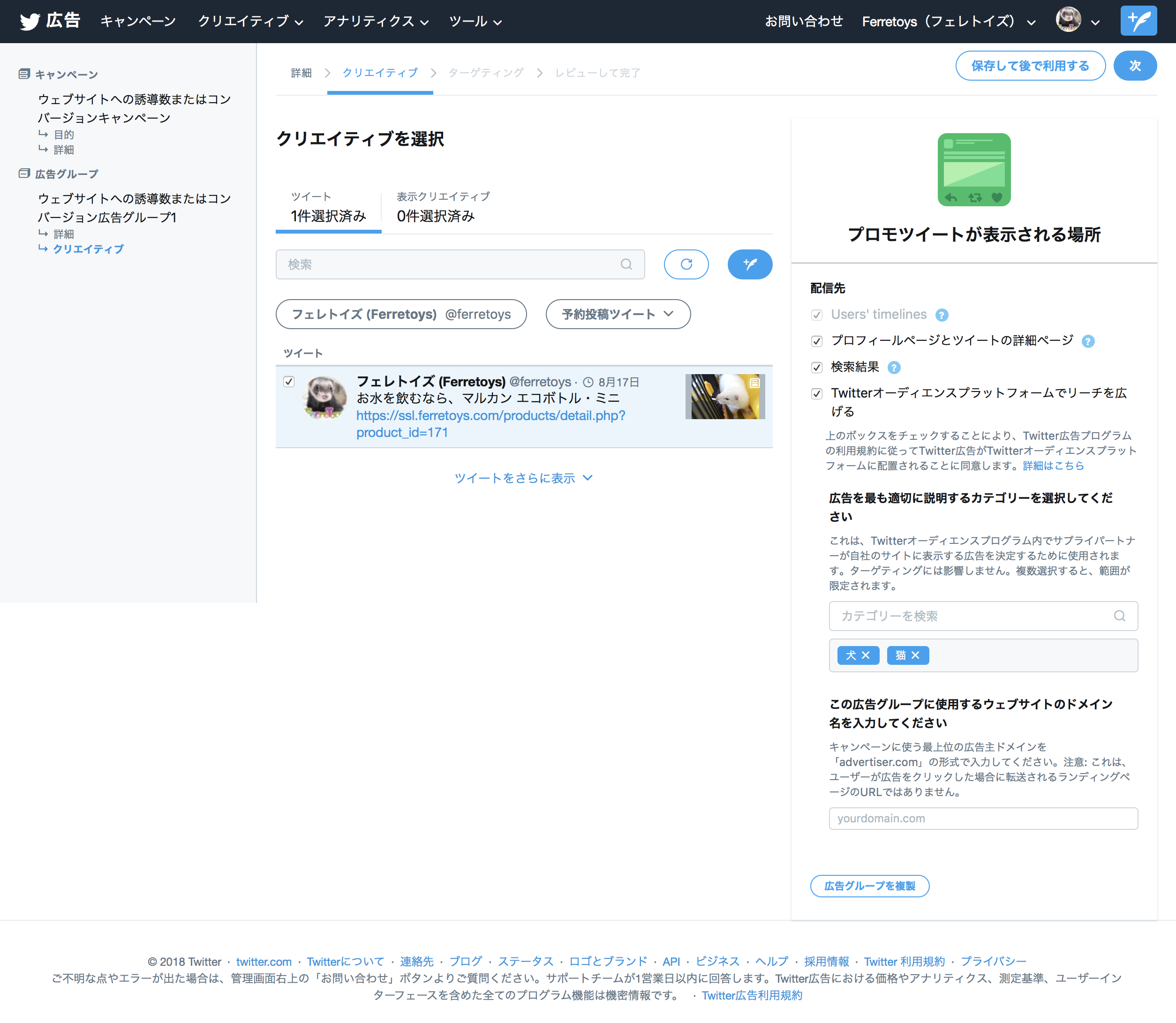Toggle Twitterオーディエンスプラットフォーム checkbox
The width and height of the screenshot is (1176, 1023).
[x=817, y=394]
